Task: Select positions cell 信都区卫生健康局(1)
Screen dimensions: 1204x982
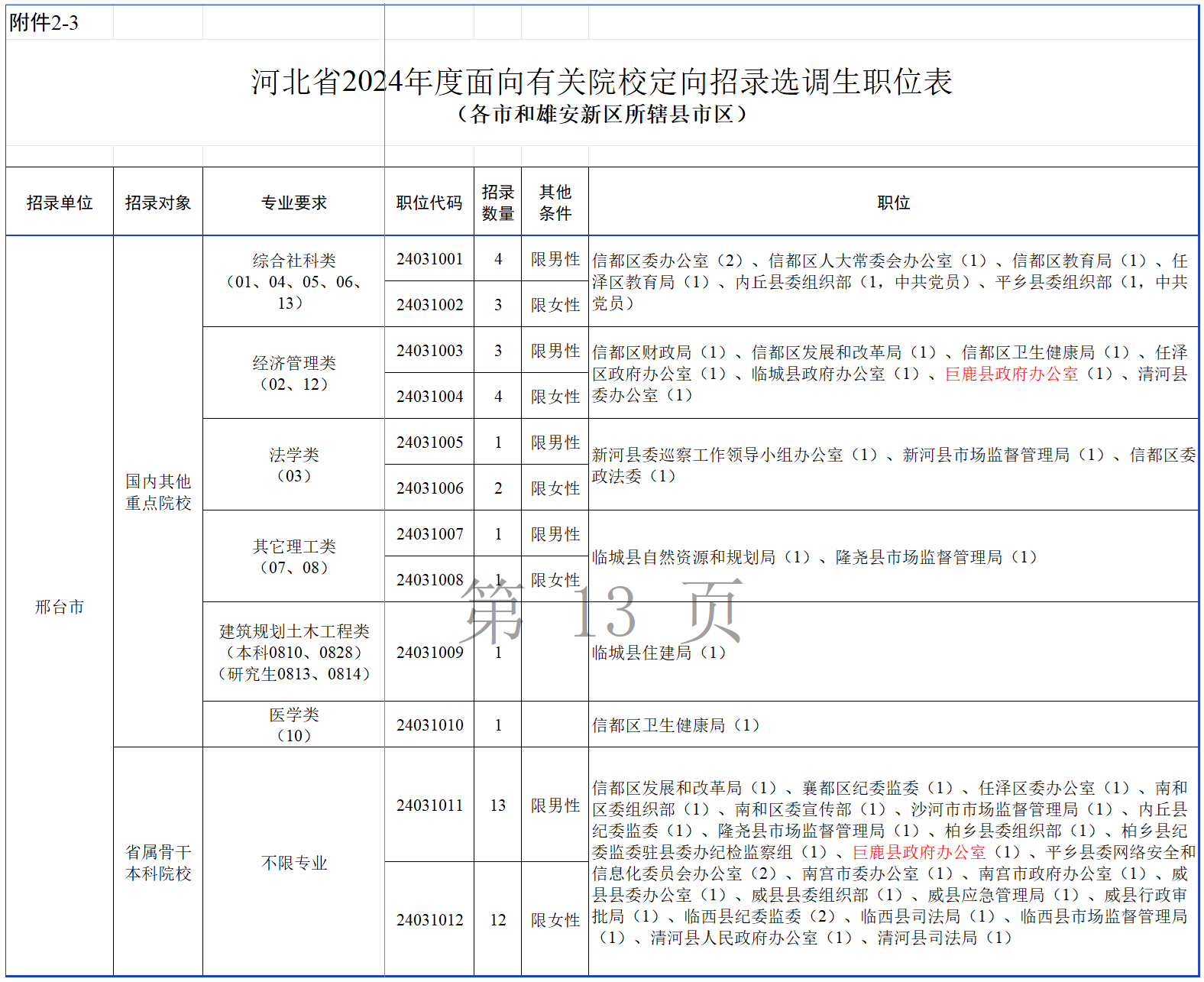Action: (x=894, y=725)
